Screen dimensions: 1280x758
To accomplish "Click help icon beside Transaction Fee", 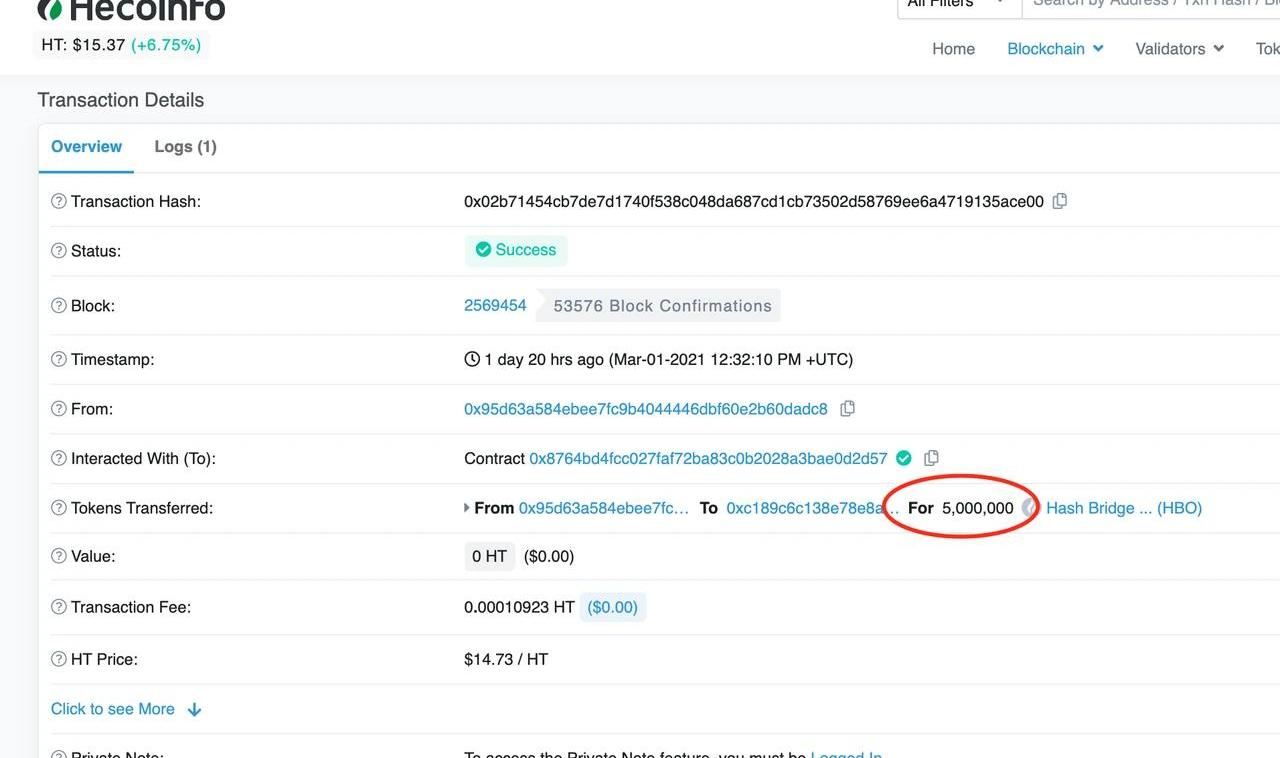I will pyautogui.click(x=59, y=608).
